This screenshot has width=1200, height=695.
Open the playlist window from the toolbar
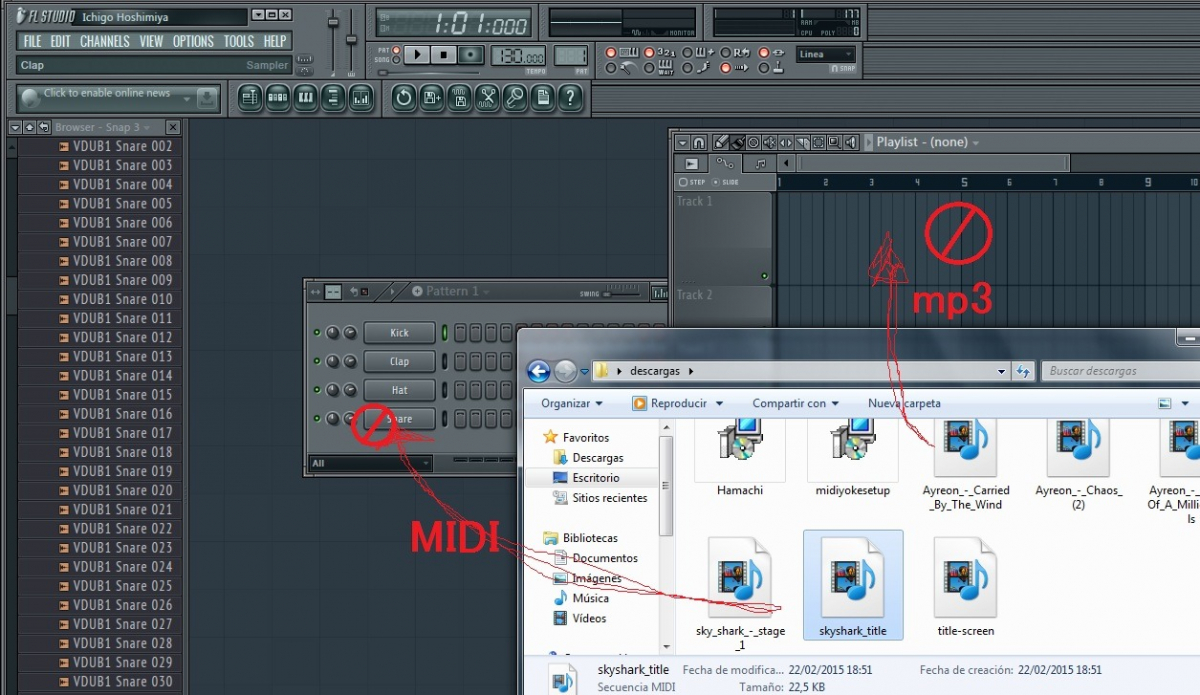(x=250, y=98)
